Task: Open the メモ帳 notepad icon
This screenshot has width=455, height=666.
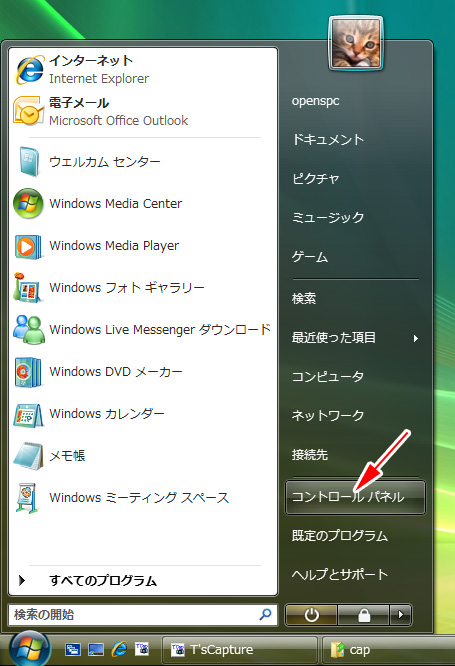Action: coord(28,456)
